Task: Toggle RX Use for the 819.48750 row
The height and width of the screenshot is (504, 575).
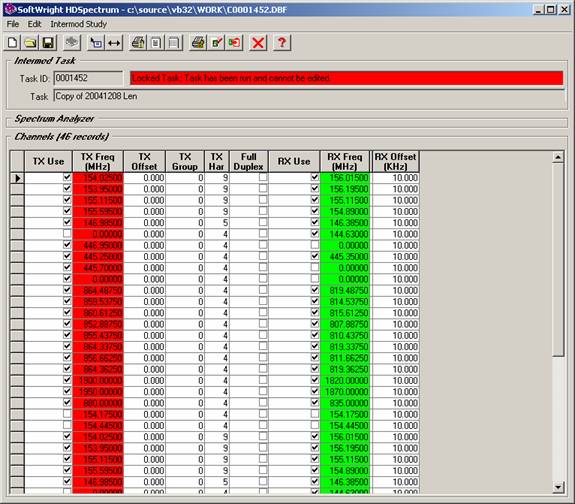Action: click(314, 289)
